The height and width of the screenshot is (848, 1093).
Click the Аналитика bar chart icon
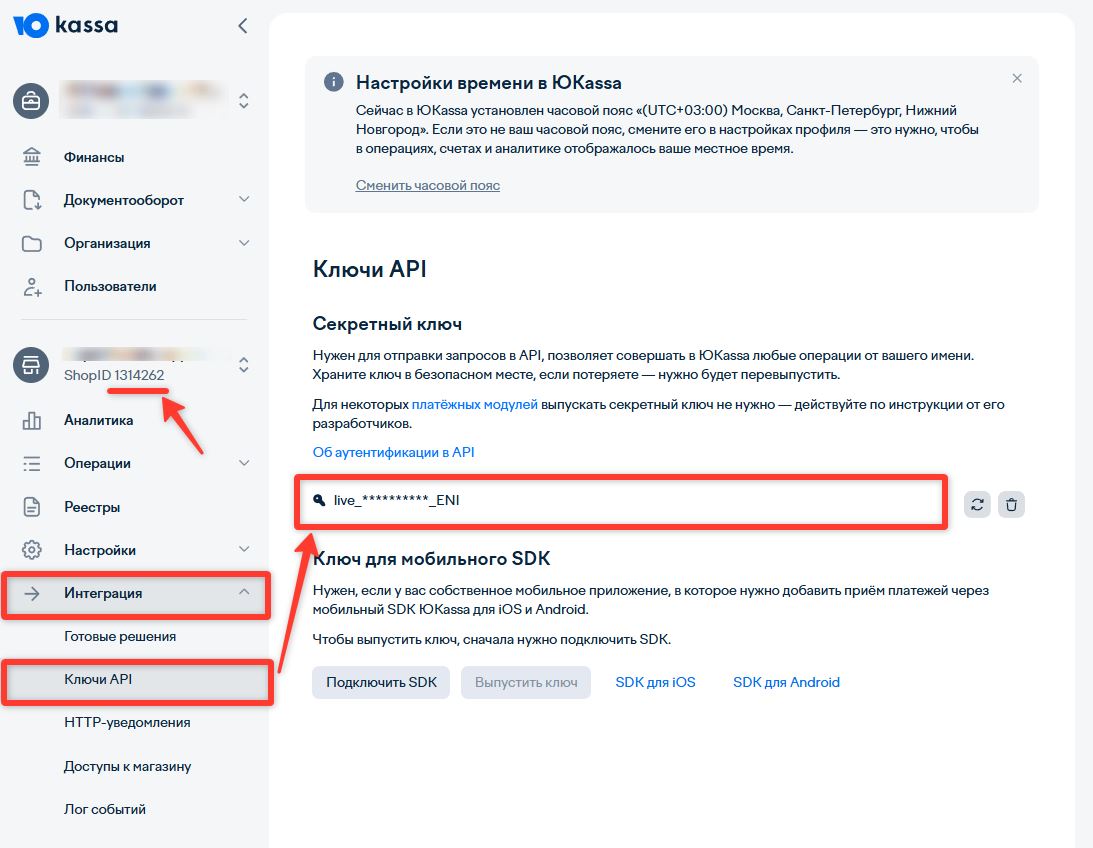32,420
